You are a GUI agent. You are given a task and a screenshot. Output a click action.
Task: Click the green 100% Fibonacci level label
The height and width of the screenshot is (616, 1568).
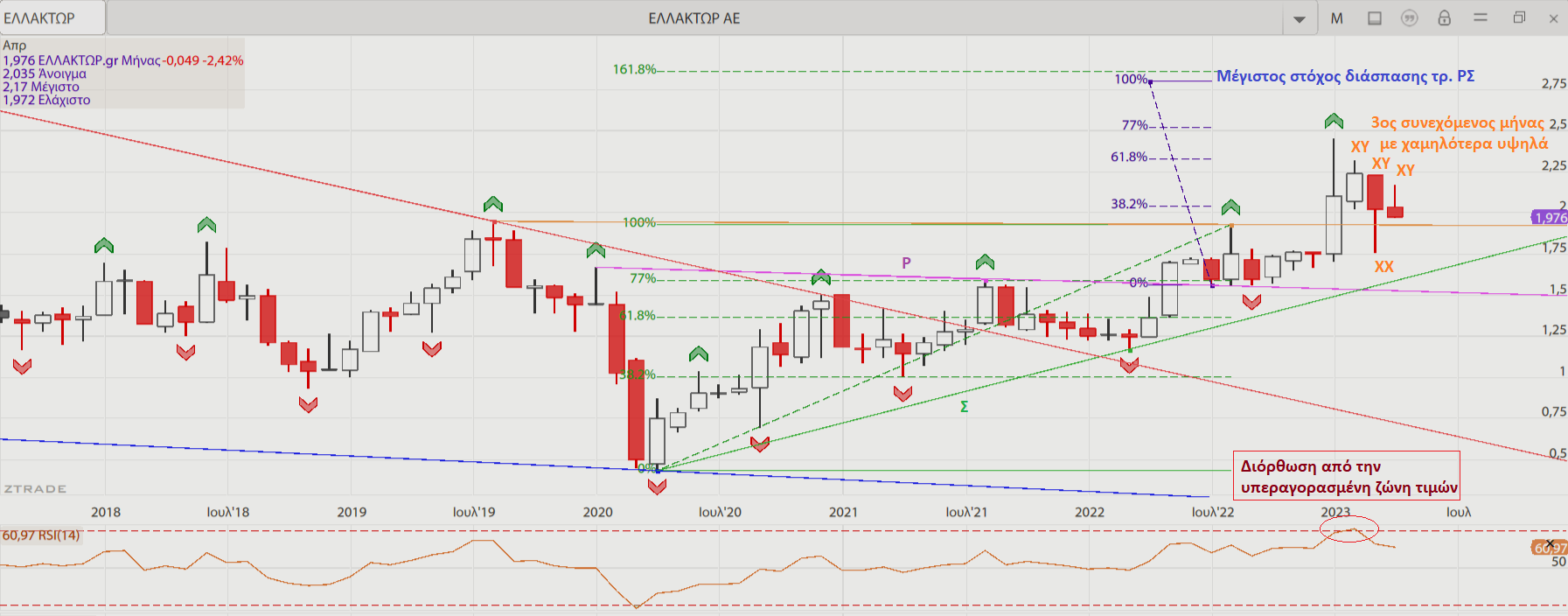[639, 222]
